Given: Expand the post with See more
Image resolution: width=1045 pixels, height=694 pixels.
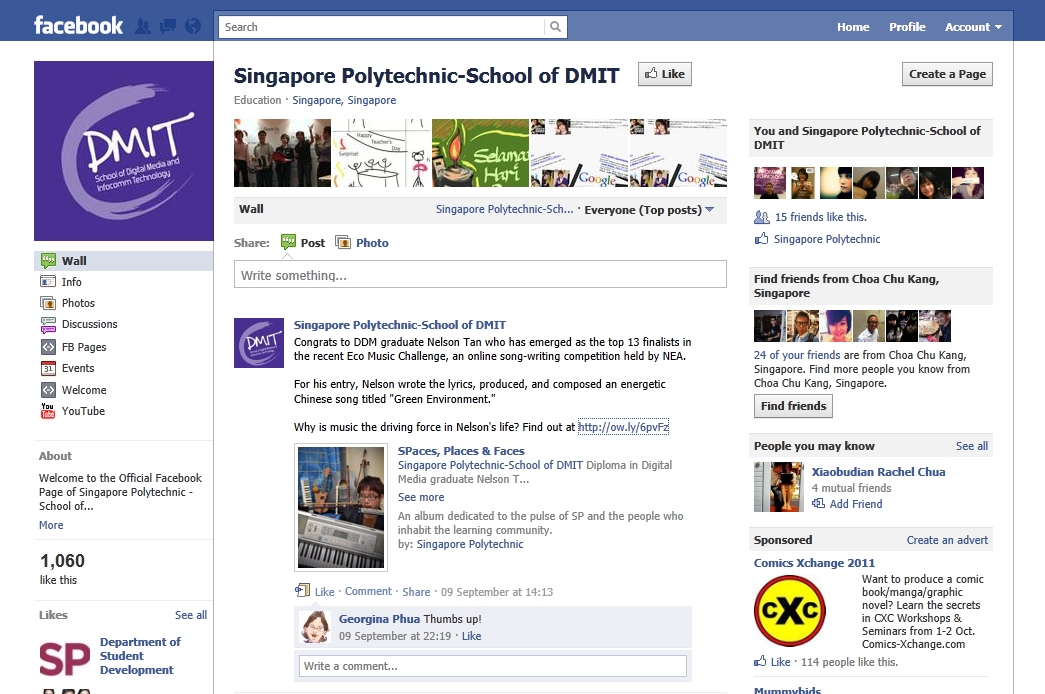Looking at the screenshot, I should click(x=421, y=497).
